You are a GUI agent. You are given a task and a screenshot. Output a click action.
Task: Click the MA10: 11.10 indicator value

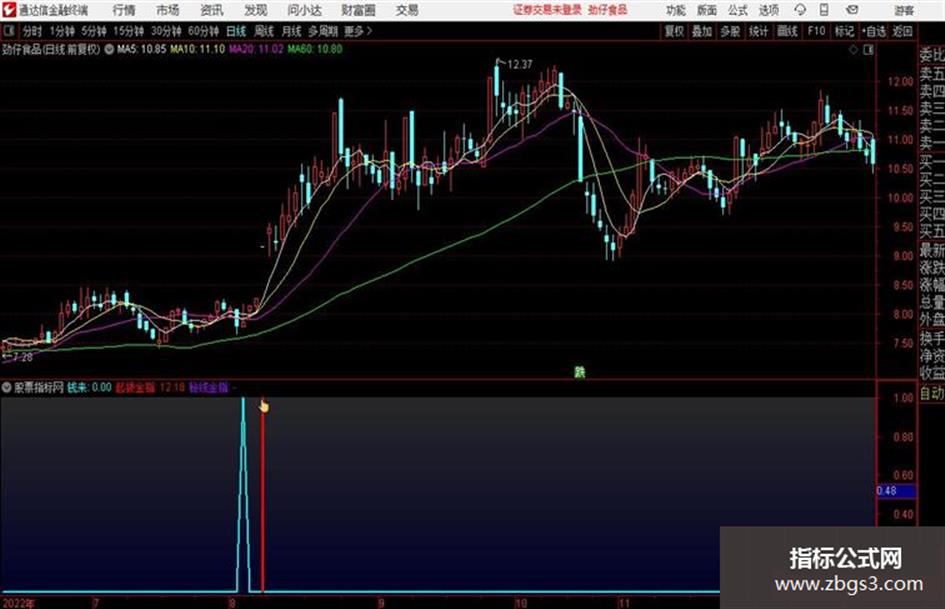point(198,49)
